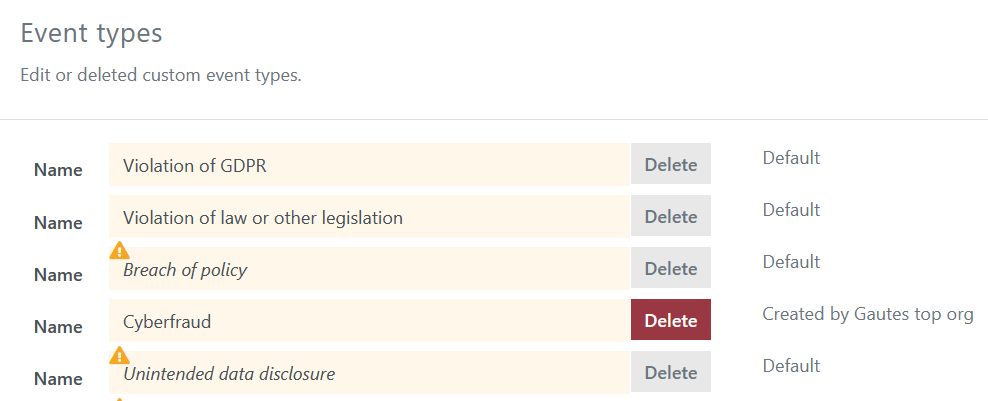Edit the Unintended data disclosure name field
Screen dimensions: 988x401
[x=370, y=373]
